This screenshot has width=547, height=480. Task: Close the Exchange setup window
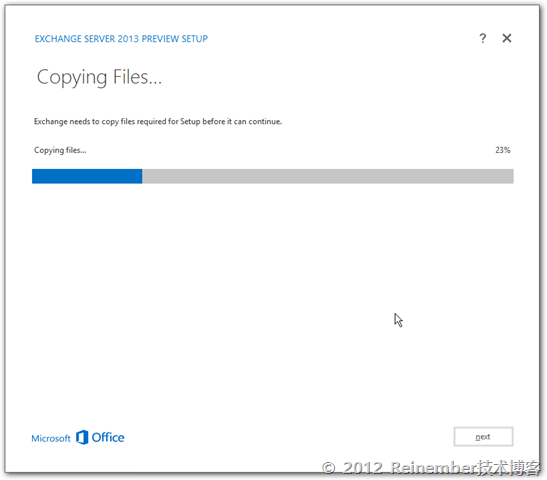(507, 38)
